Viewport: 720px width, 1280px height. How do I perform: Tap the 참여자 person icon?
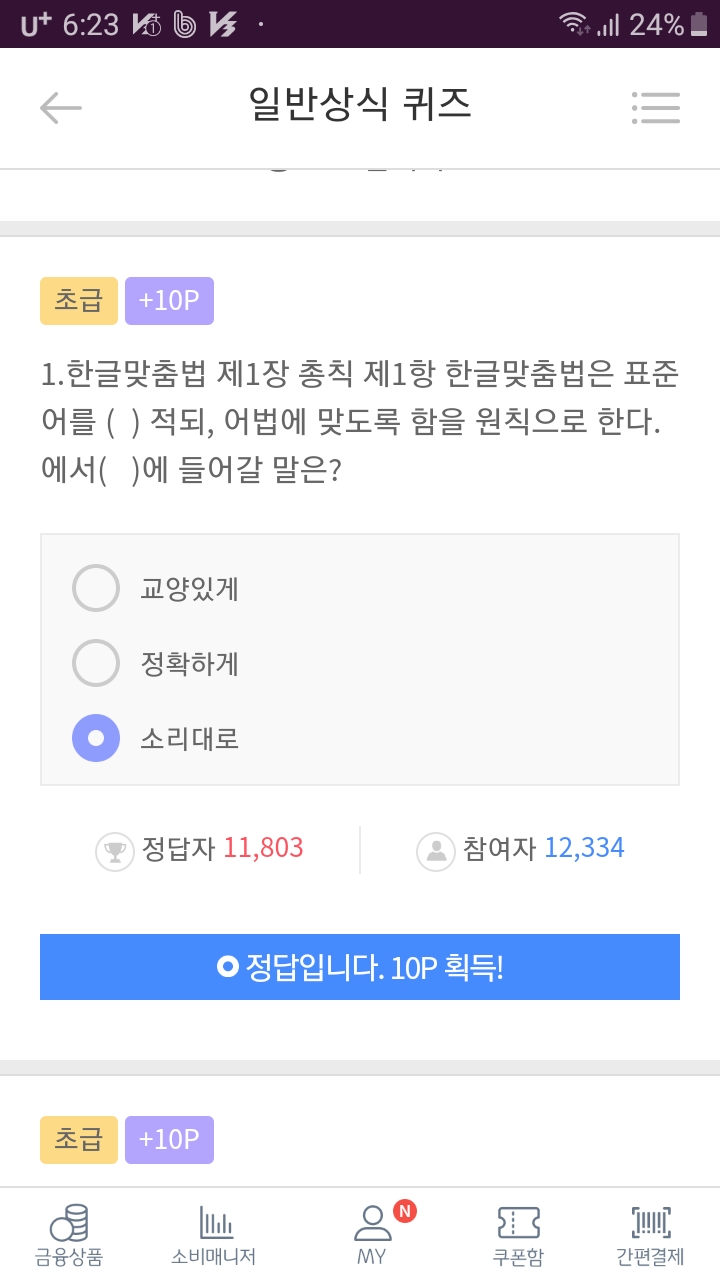436,851
